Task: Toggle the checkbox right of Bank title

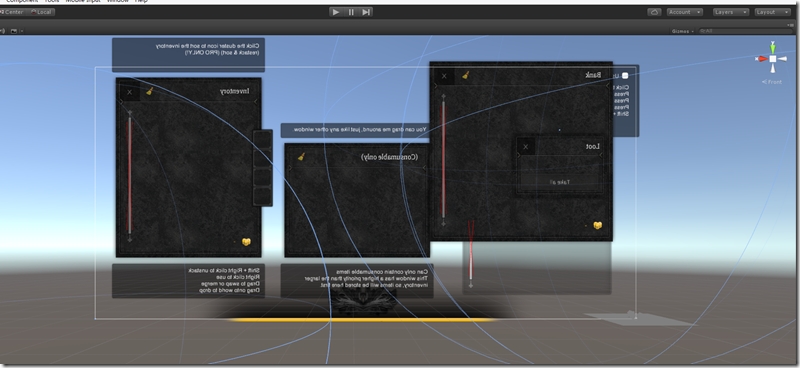Action: pos(624,76)
